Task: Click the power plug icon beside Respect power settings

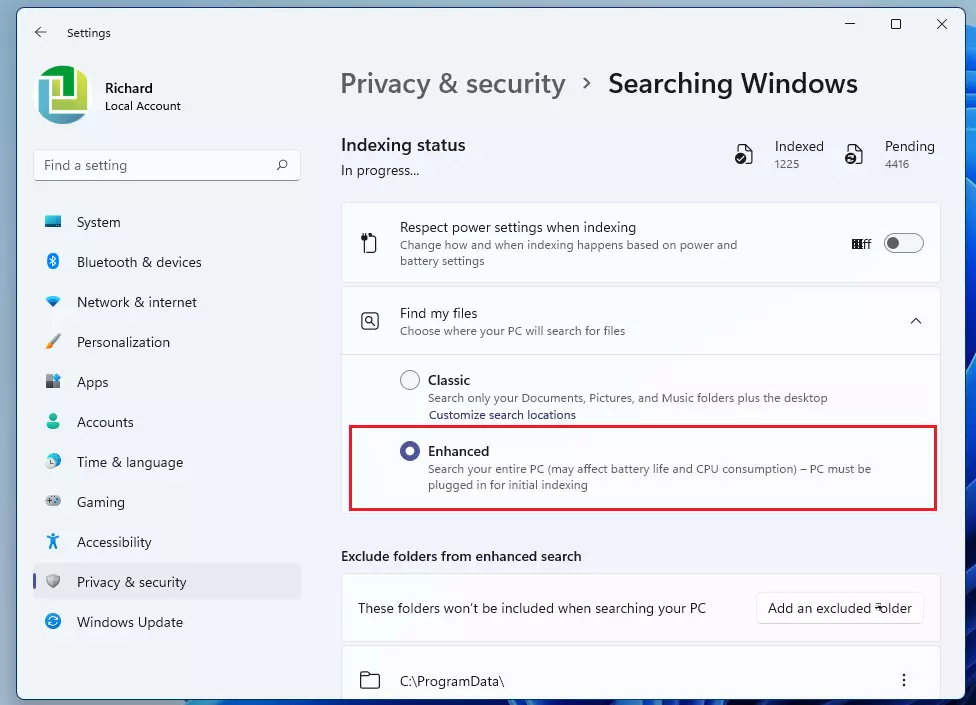Action: tap(369, 243)
